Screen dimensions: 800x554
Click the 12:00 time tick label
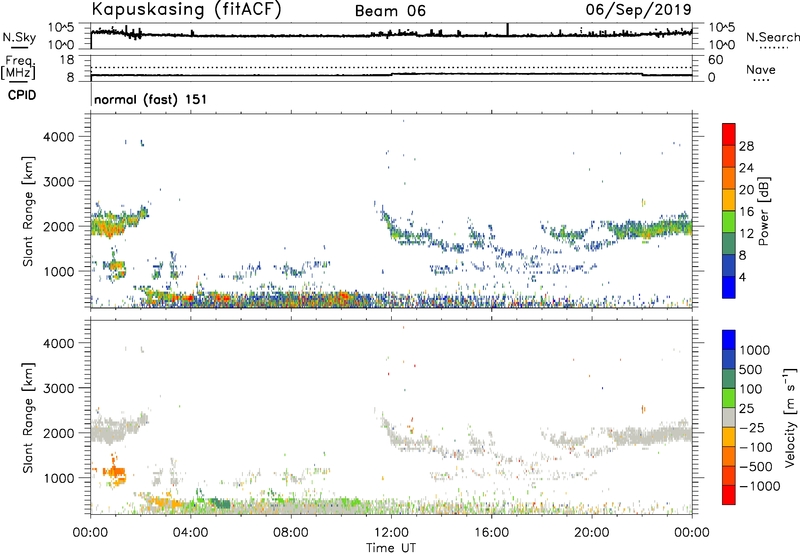click(391, 533)
